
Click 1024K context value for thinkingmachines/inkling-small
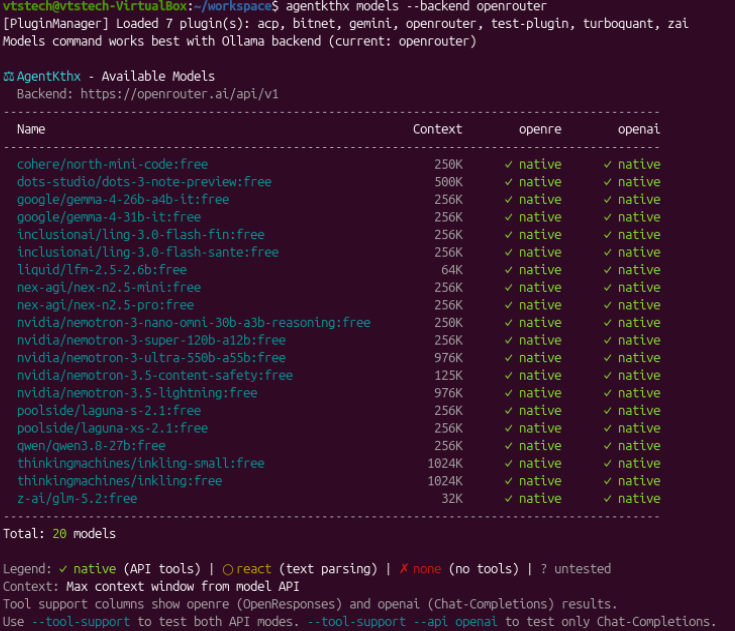[445, 463]
